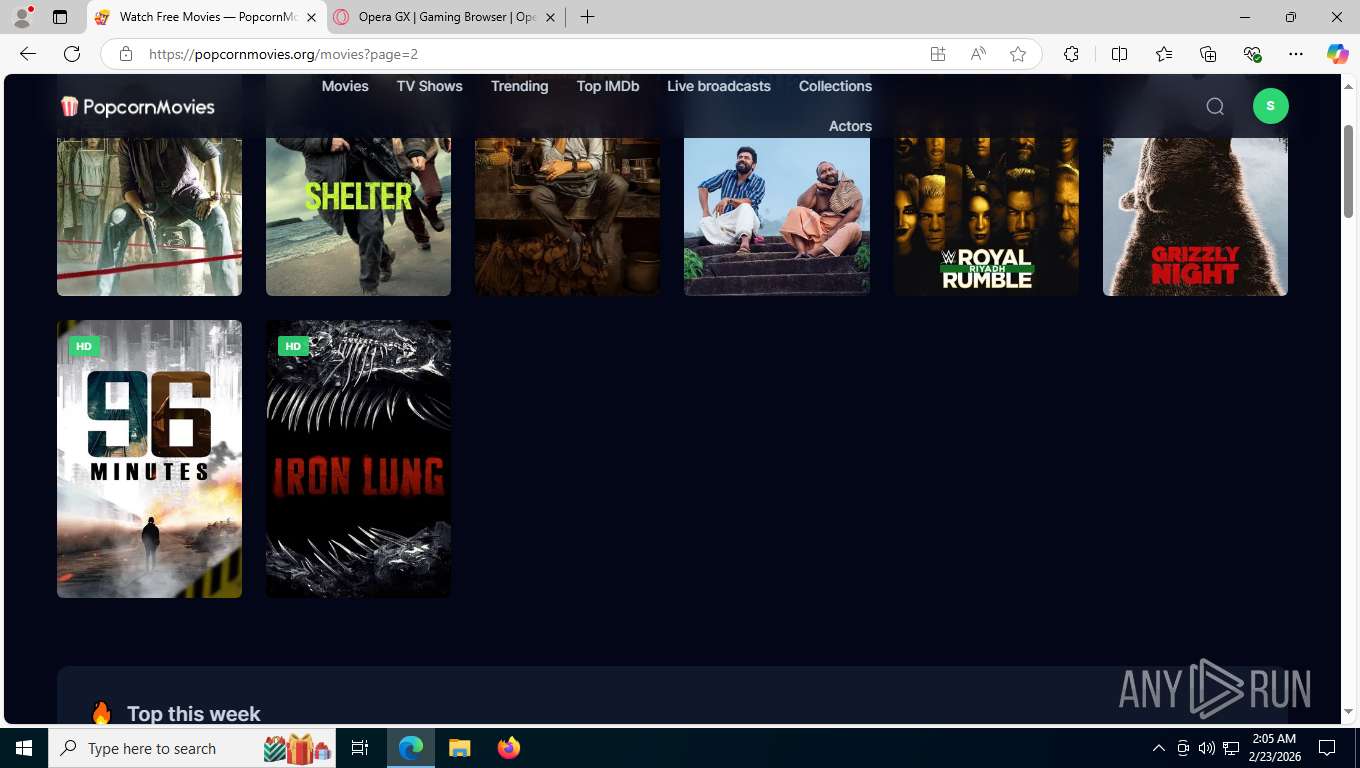This screenshot has height=768, width=1360.
Task: Click the scrollbar down arrow
Action: click(1347, 712)
